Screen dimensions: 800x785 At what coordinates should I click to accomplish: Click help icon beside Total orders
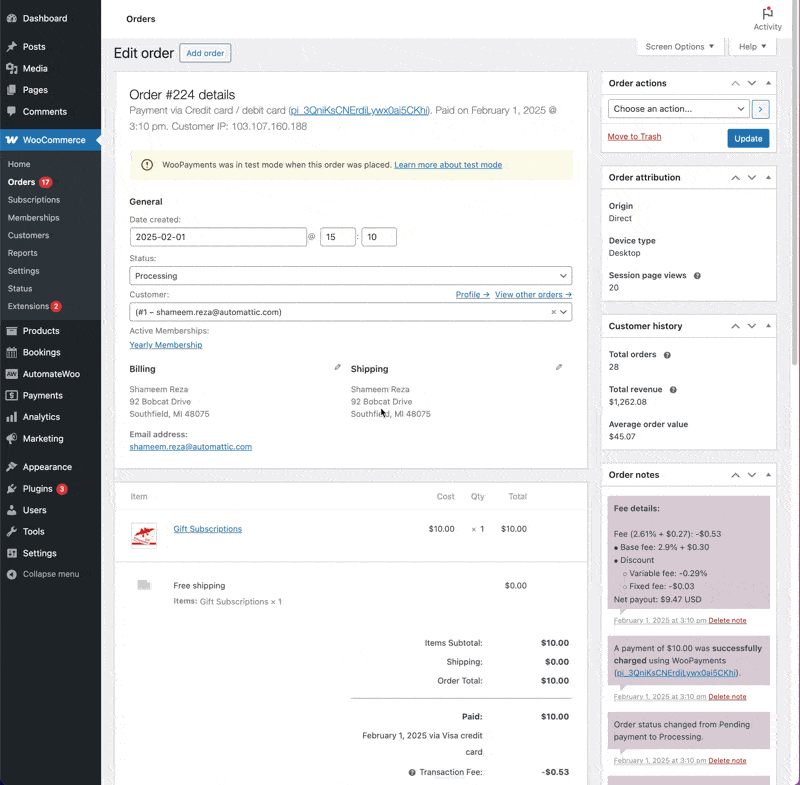click(x=667, y=355)
